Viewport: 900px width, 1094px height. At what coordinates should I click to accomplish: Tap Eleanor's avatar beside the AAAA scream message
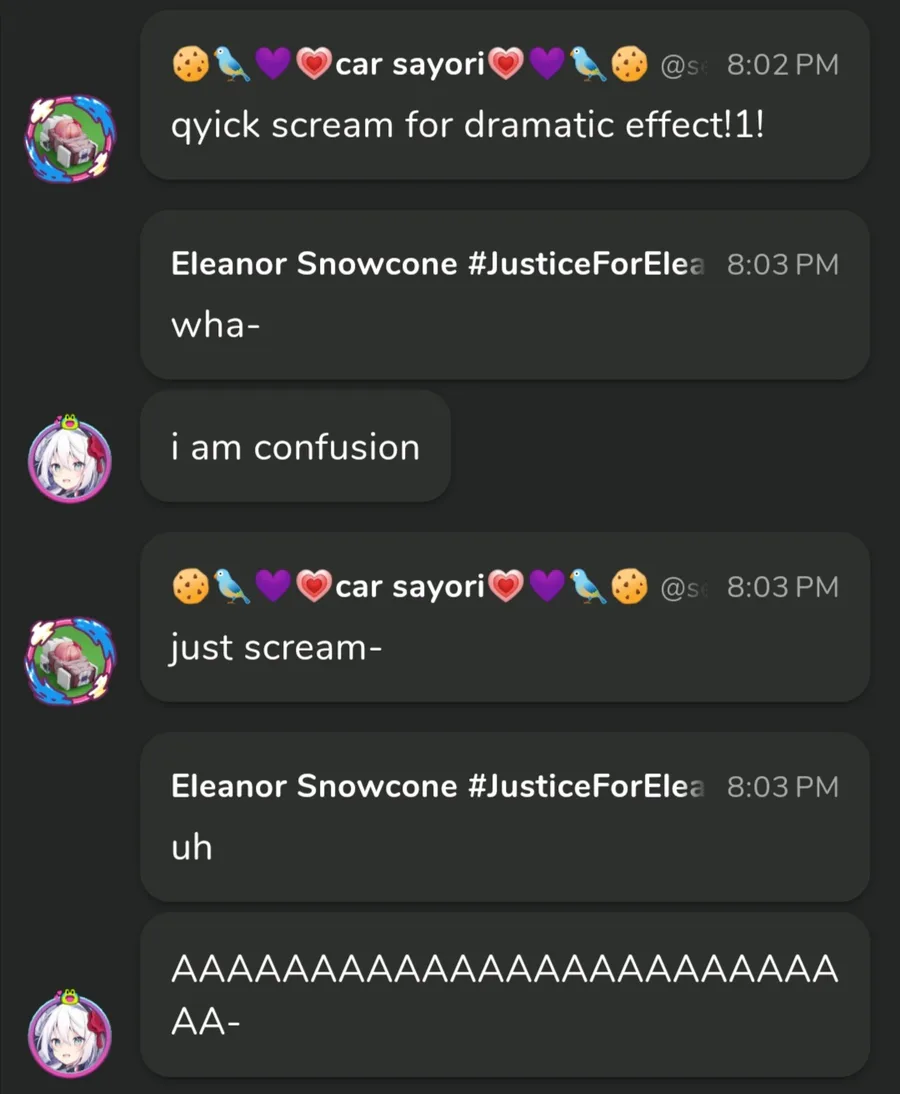(70, 1033)
